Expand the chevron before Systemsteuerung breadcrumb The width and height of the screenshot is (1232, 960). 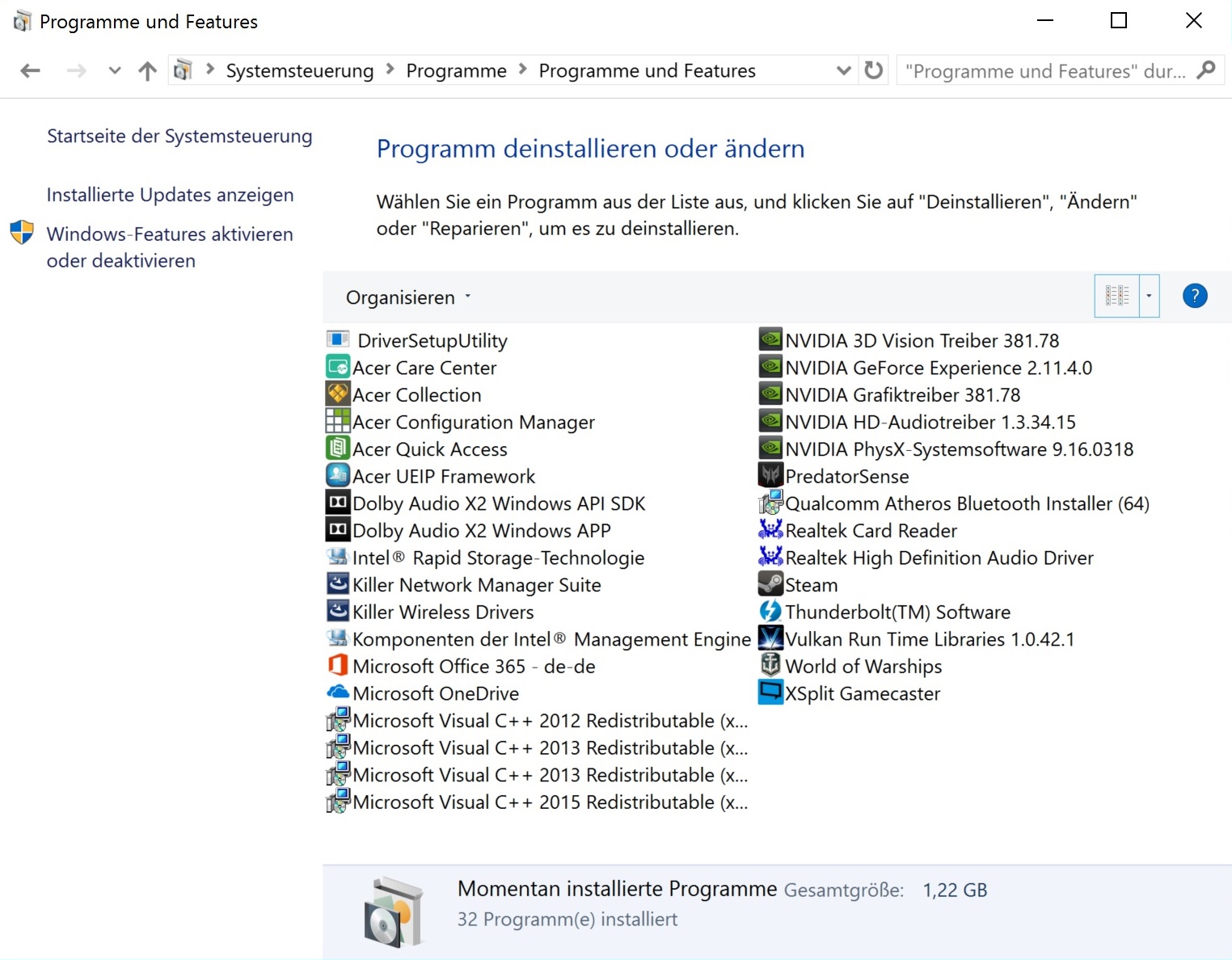point(210,69)
